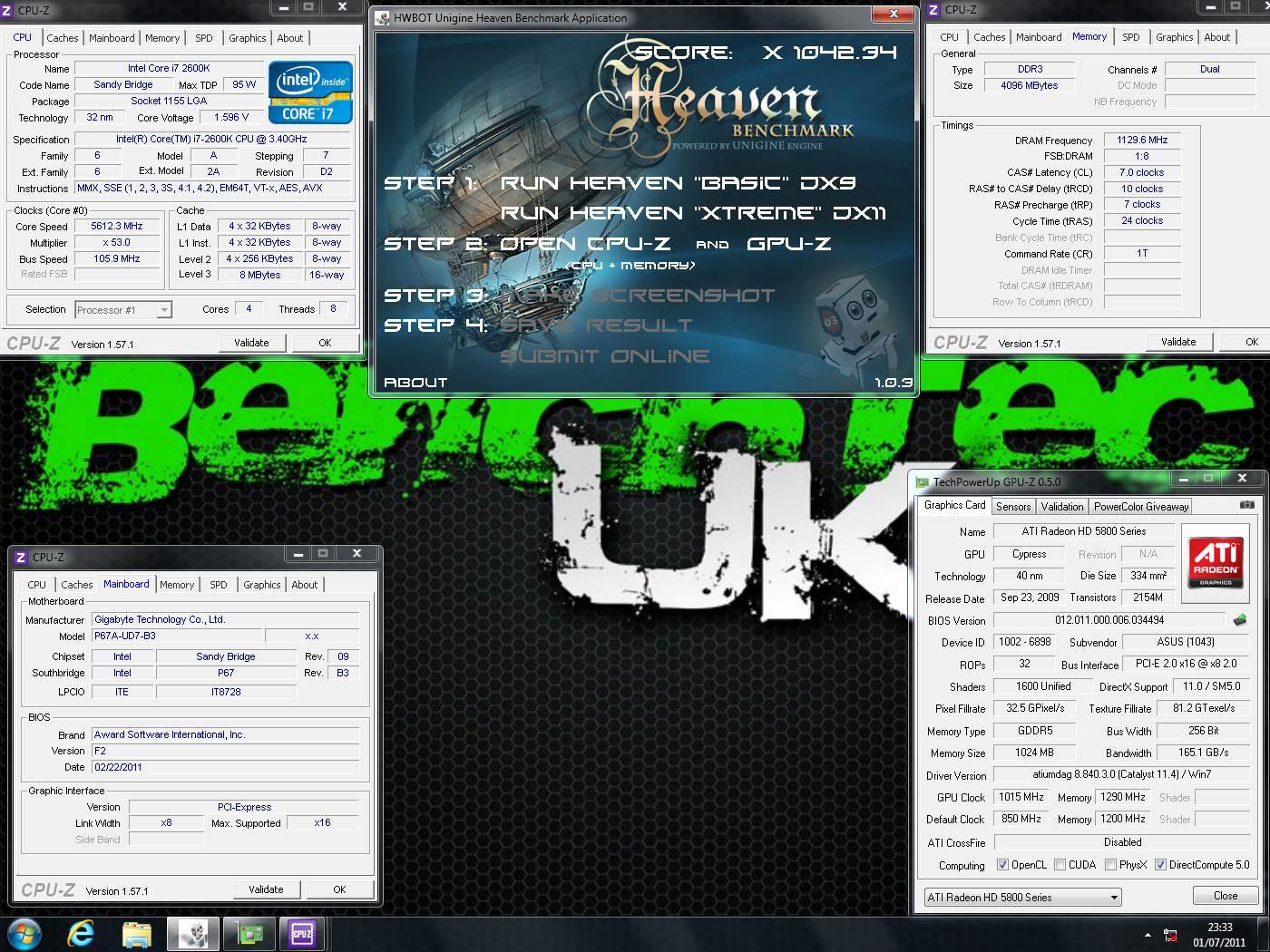The width and height of the screenshot is (1270, 952).
Task: Switch to the CPU-Z taskbar icon
Action: pos(302,934)
